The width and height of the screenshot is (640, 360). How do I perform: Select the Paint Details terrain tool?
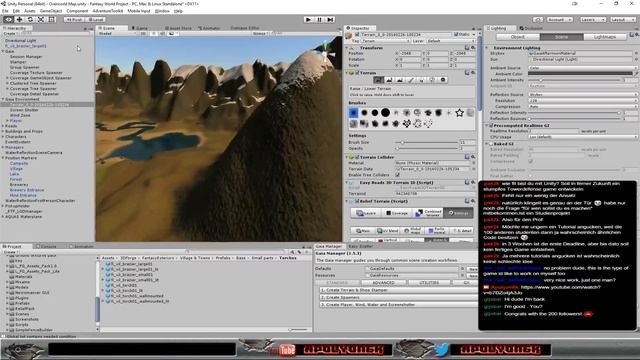click(432, 80)
